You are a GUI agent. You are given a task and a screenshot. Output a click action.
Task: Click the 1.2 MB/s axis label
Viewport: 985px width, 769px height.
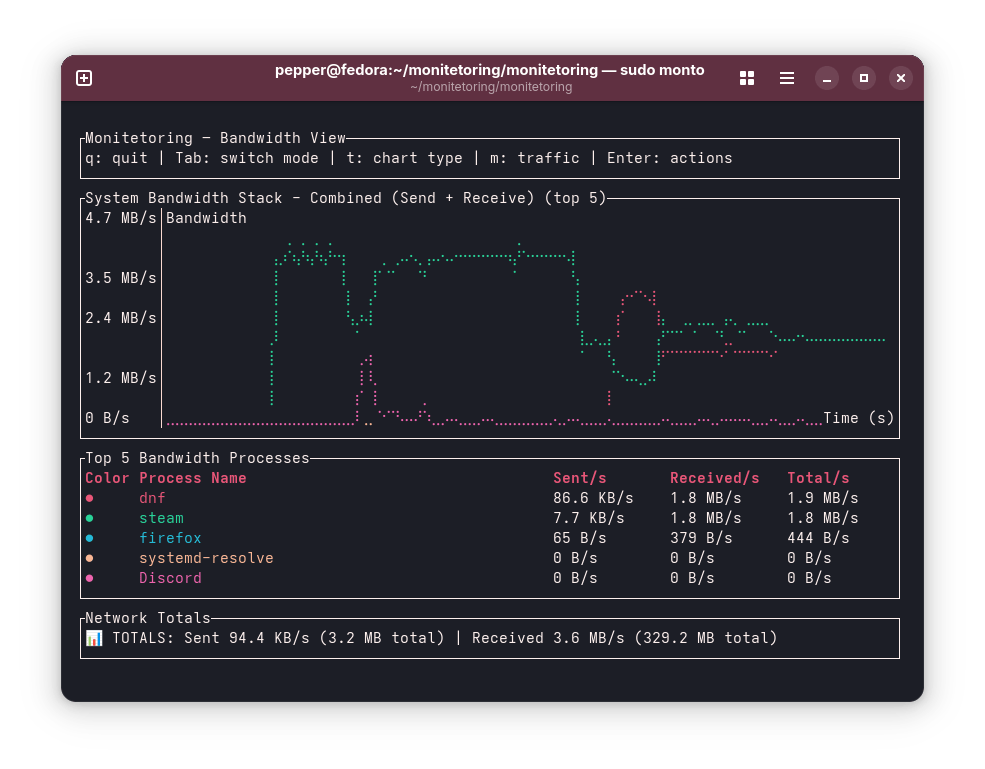pyautogui.click(x=121, y=378)
